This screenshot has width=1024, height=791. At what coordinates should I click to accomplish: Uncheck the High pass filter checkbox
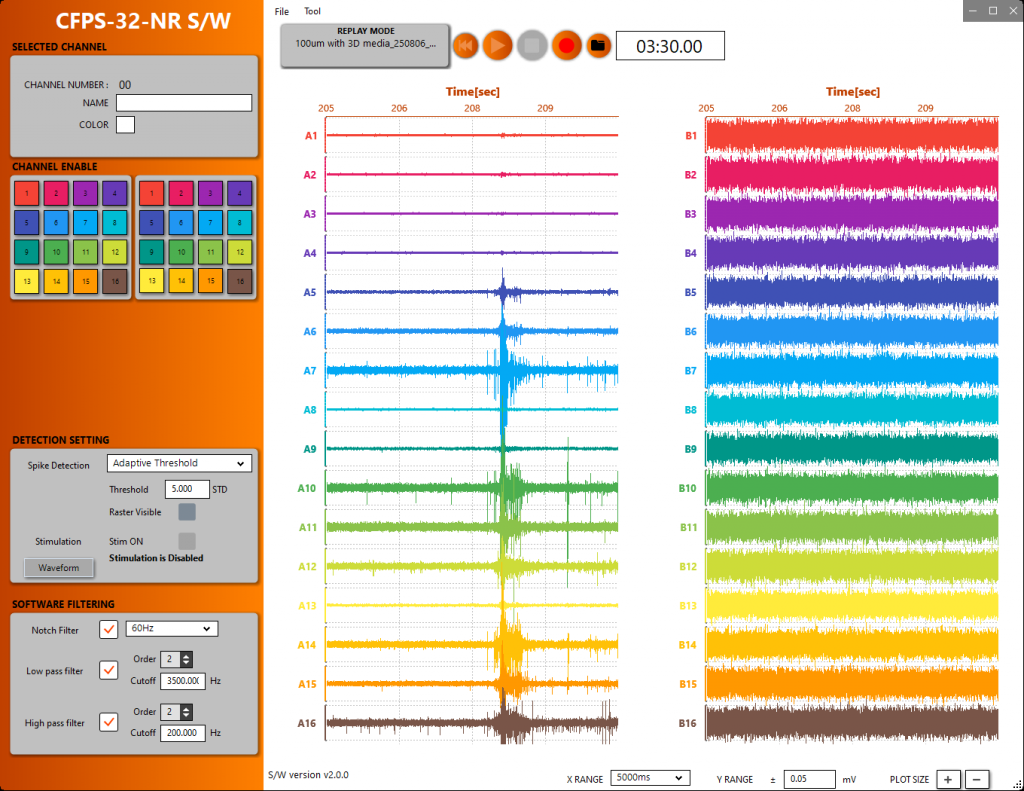tap(108, 722)
